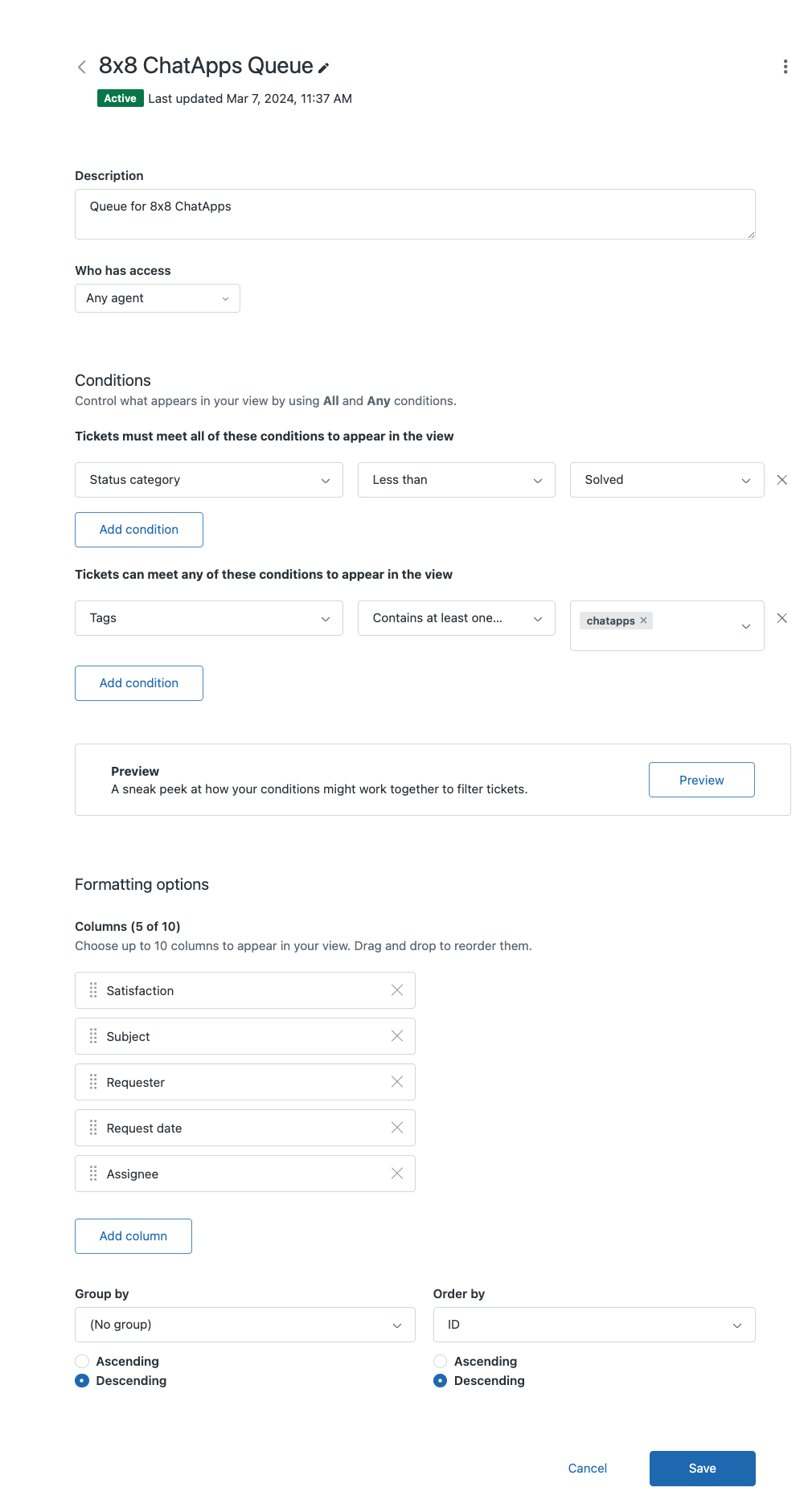Viewport: 808px width, 1512px height.
Task: Click the Request date drag handle
Action: (93, 1128)
